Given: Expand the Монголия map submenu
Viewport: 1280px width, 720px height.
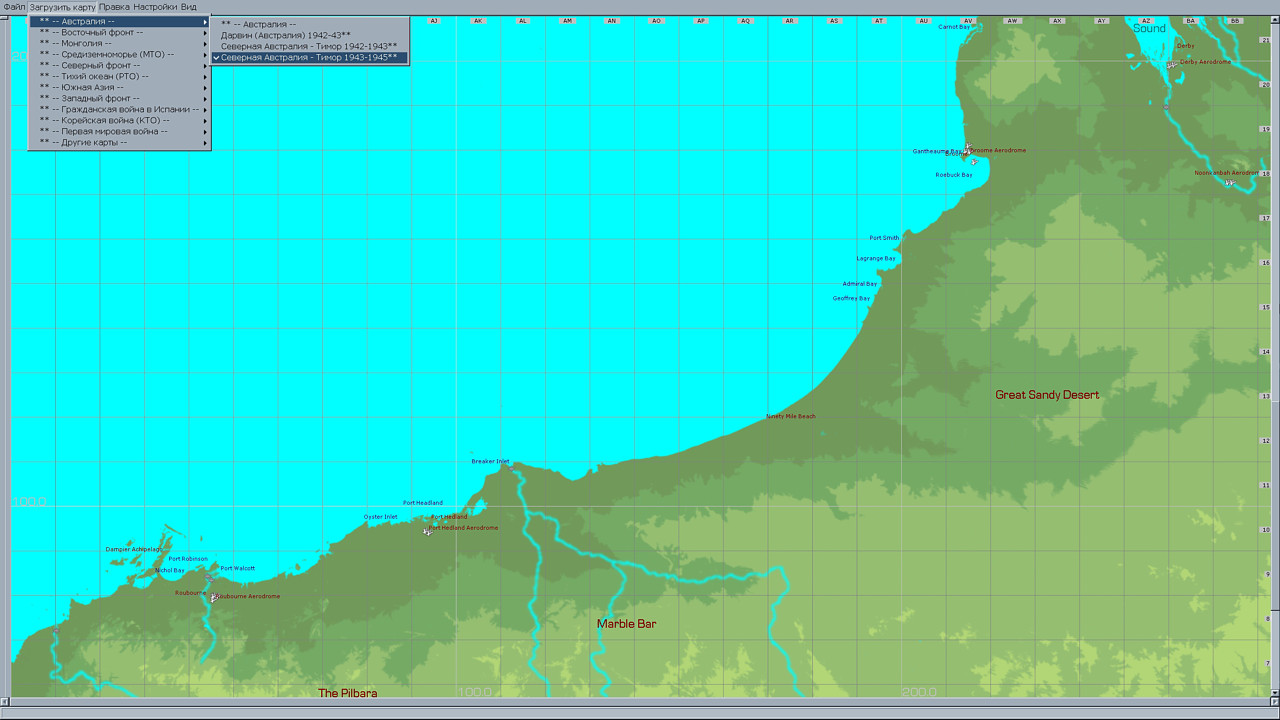Looking at the screenshot, I should [120, 44].
